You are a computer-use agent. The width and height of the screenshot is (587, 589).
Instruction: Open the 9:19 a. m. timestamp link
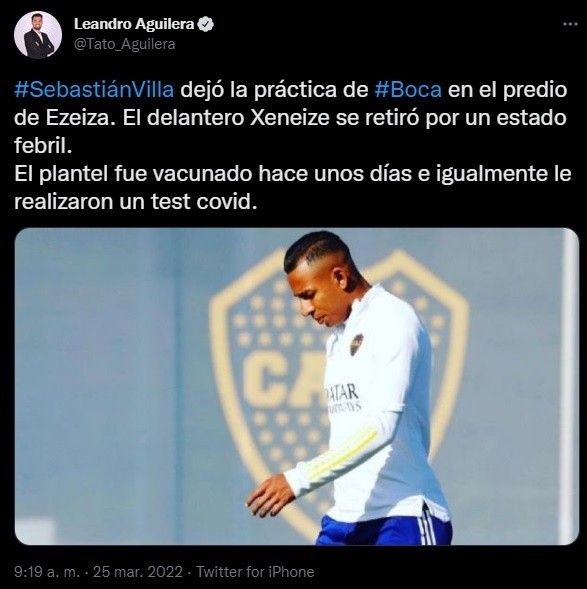tap(47, 572)
